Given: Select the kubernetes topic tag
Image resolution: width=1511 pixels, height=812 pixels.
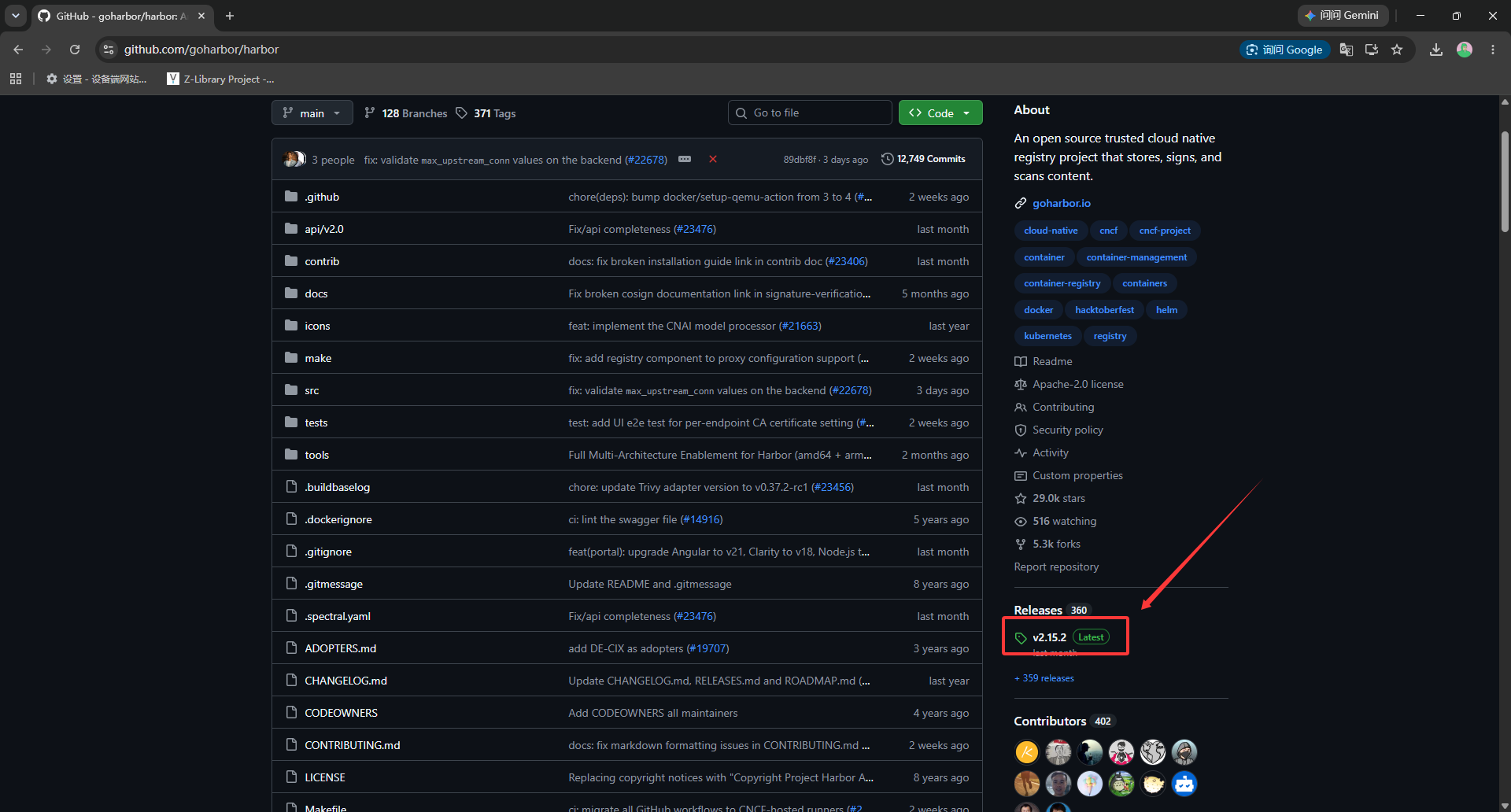Looking at the screenshot, I should click(x=1047, y=336).
